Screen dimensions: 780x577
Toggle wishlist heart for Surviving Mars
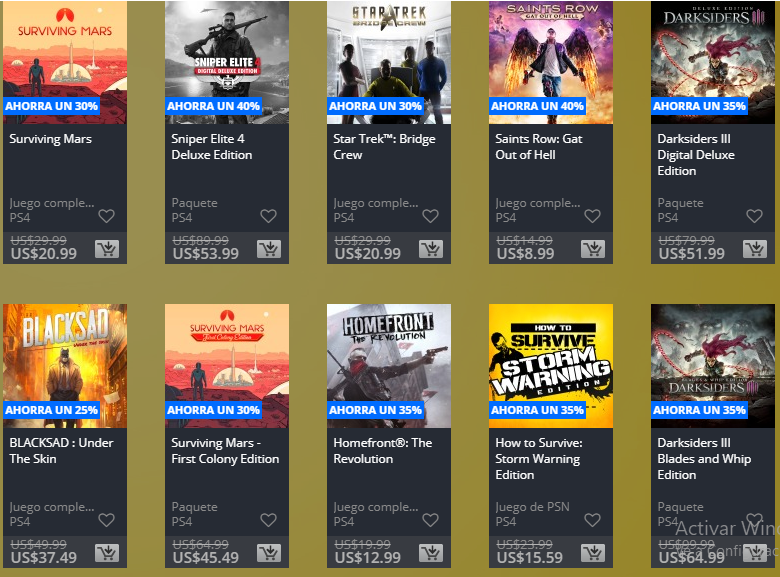(106, 216)
